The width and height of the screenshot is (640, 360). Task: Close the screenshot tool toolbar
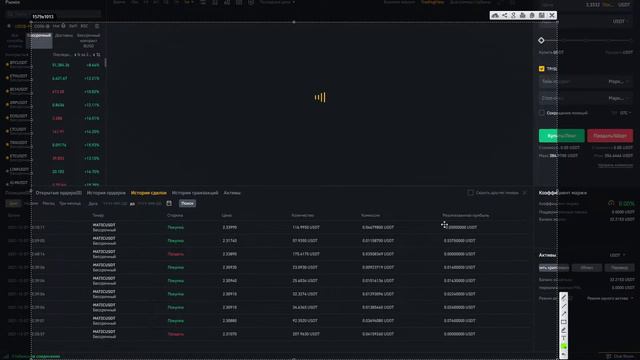[x=552, y=15]
